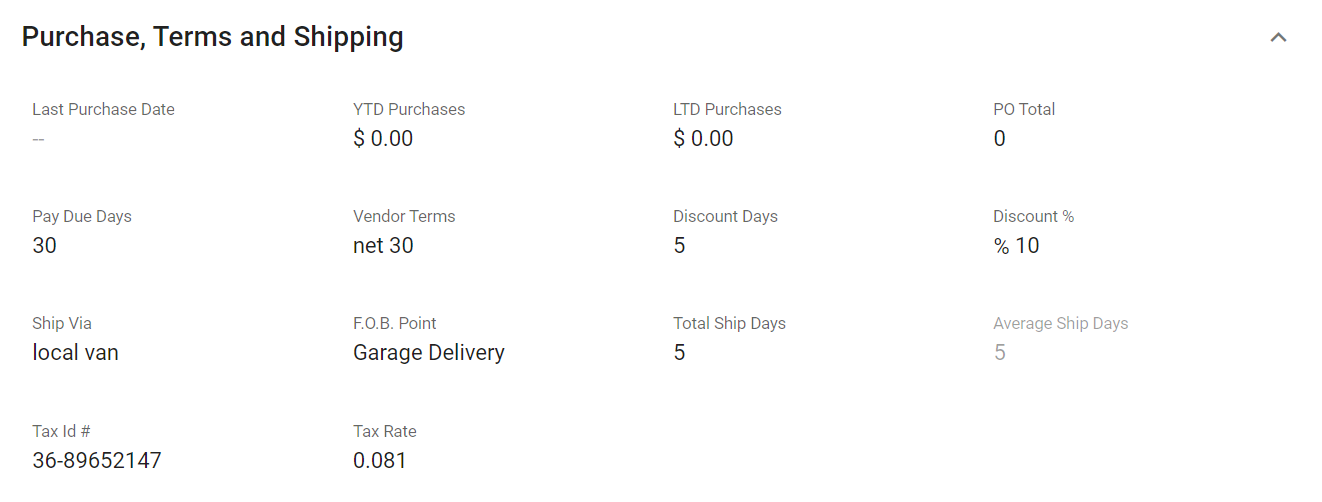Click the Average Ship Days label

click(x=1060, y=323)
